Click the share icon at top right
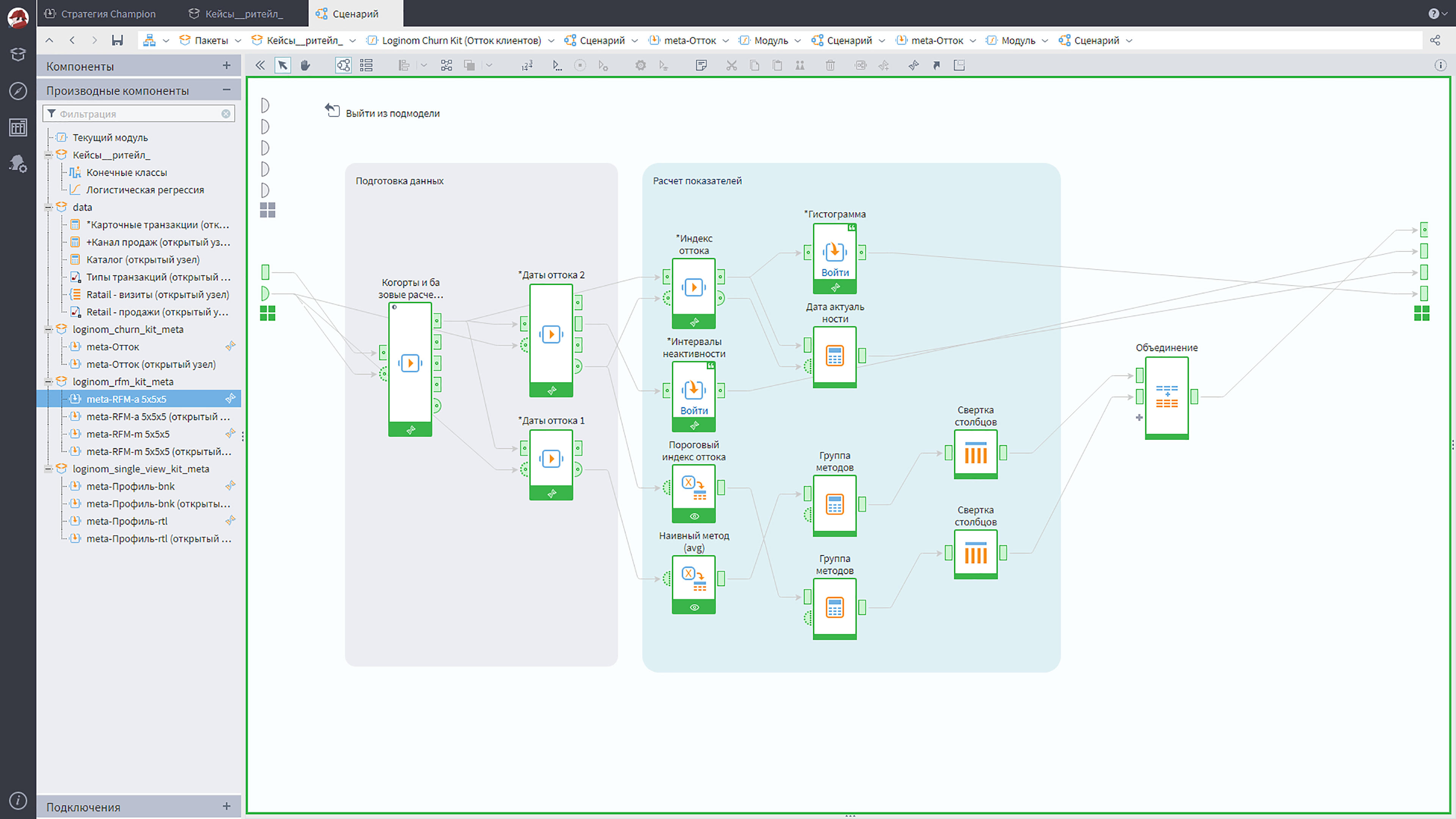 [1435, 40]
